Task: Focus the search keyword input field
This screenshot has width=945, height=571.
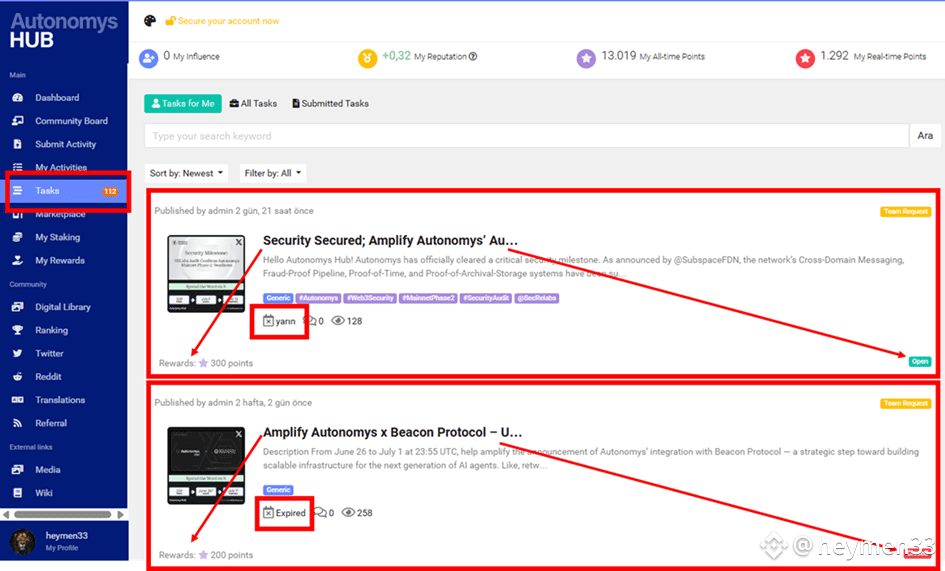Action: [526, 136]
